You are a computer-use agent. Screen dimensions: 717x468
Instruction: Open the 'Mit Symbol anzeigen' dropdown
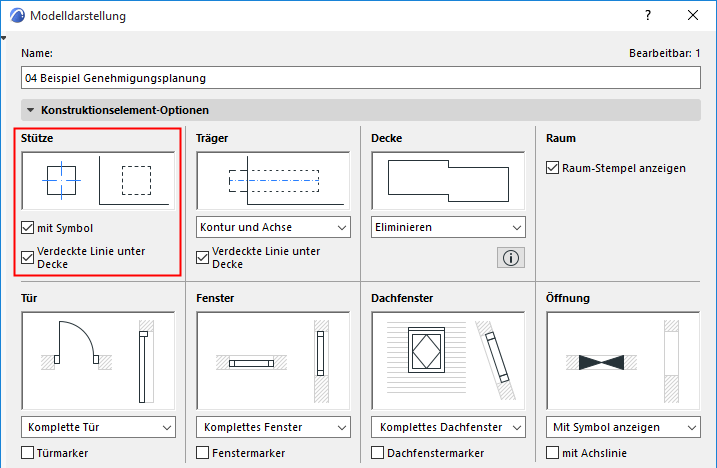click(x=623, y=428)
